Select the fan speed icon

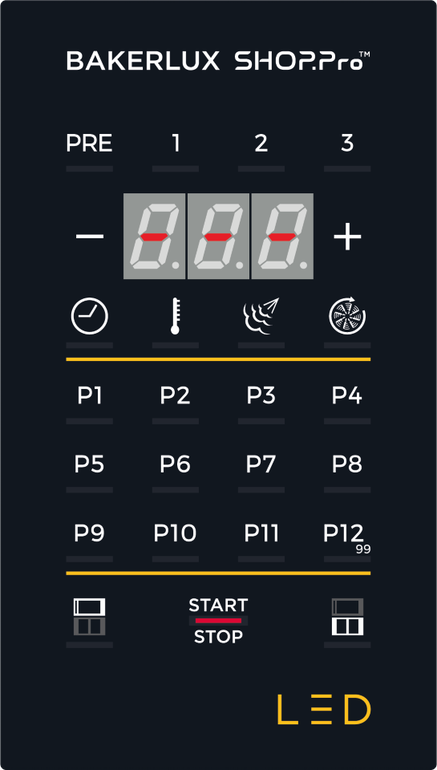pyautogui.click(x=347, y=316)
